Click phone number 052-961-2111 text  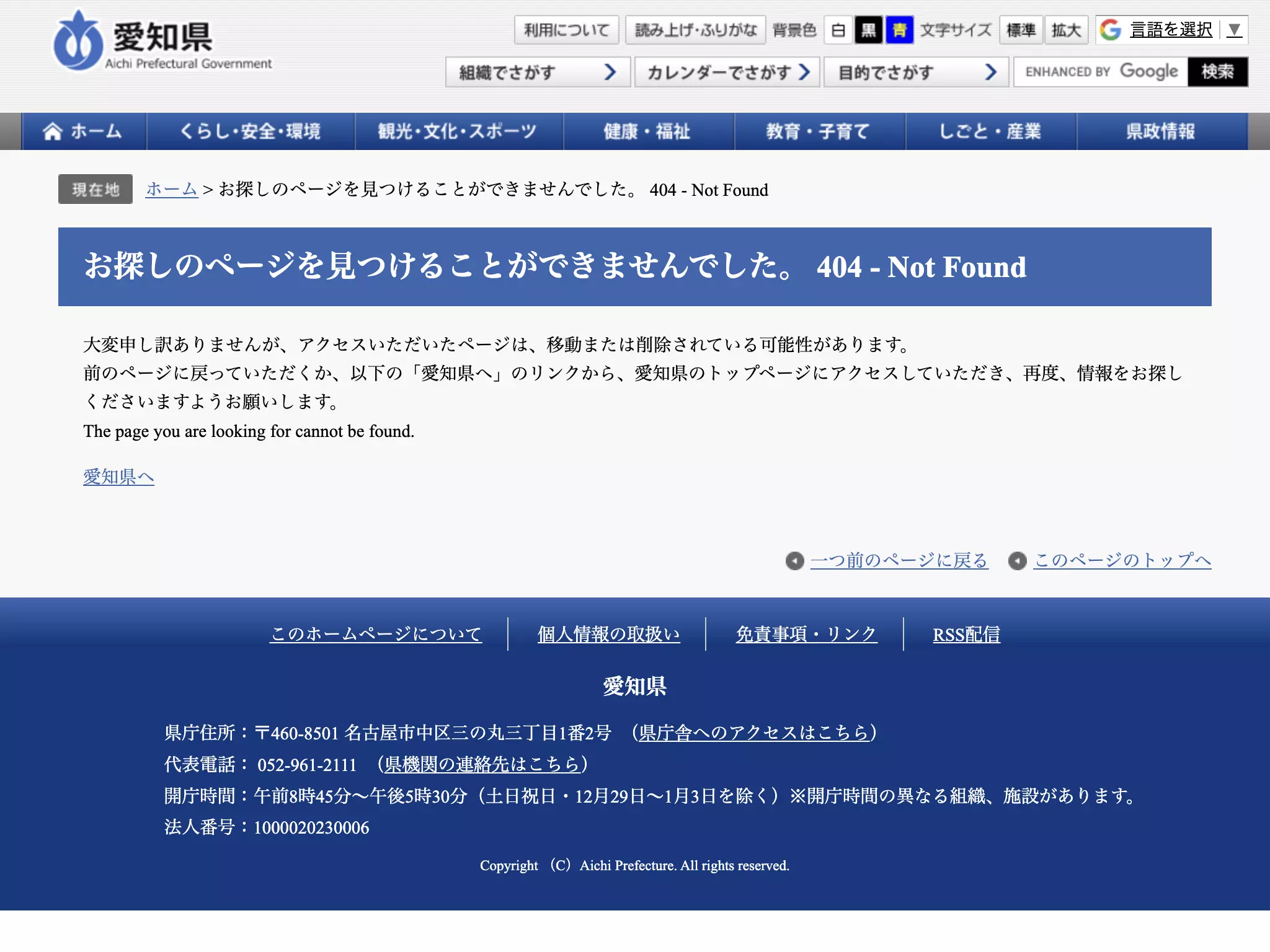coord(307,765)
